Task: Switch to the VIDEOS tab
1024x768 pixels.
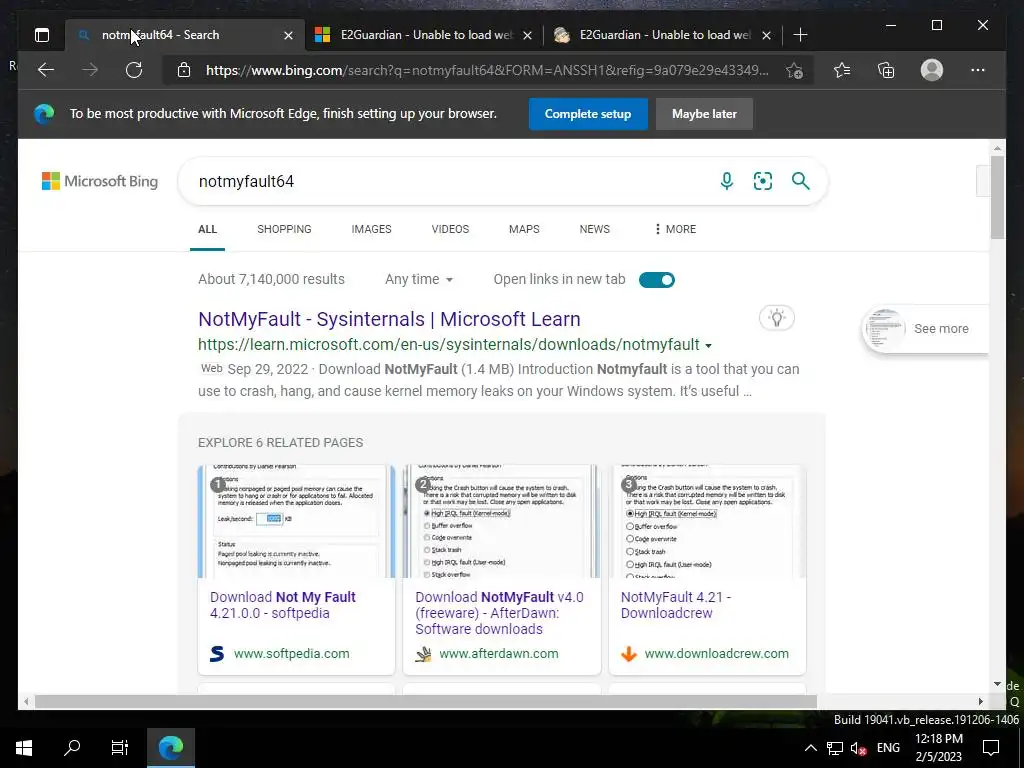Action: tap(450, 229)
